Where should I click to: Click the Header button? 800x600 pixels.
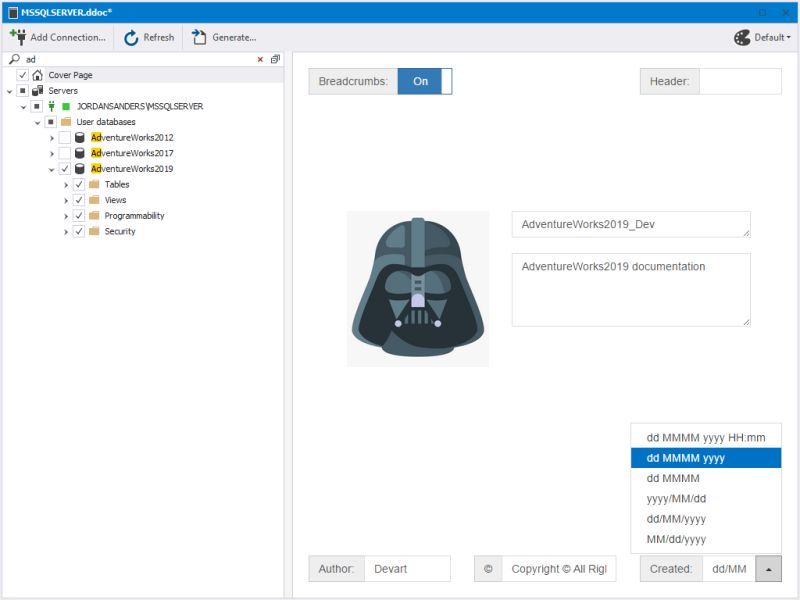coord(668,81)
